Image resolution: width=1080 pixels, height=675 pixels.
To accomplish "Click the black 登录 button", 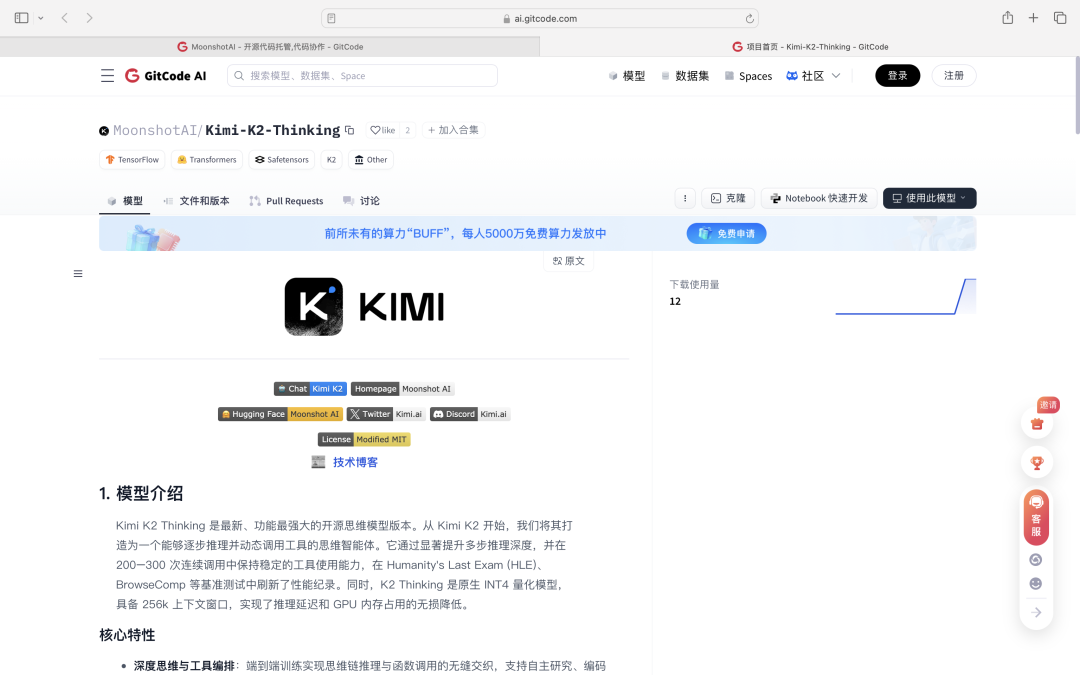I will coord(897,76).
